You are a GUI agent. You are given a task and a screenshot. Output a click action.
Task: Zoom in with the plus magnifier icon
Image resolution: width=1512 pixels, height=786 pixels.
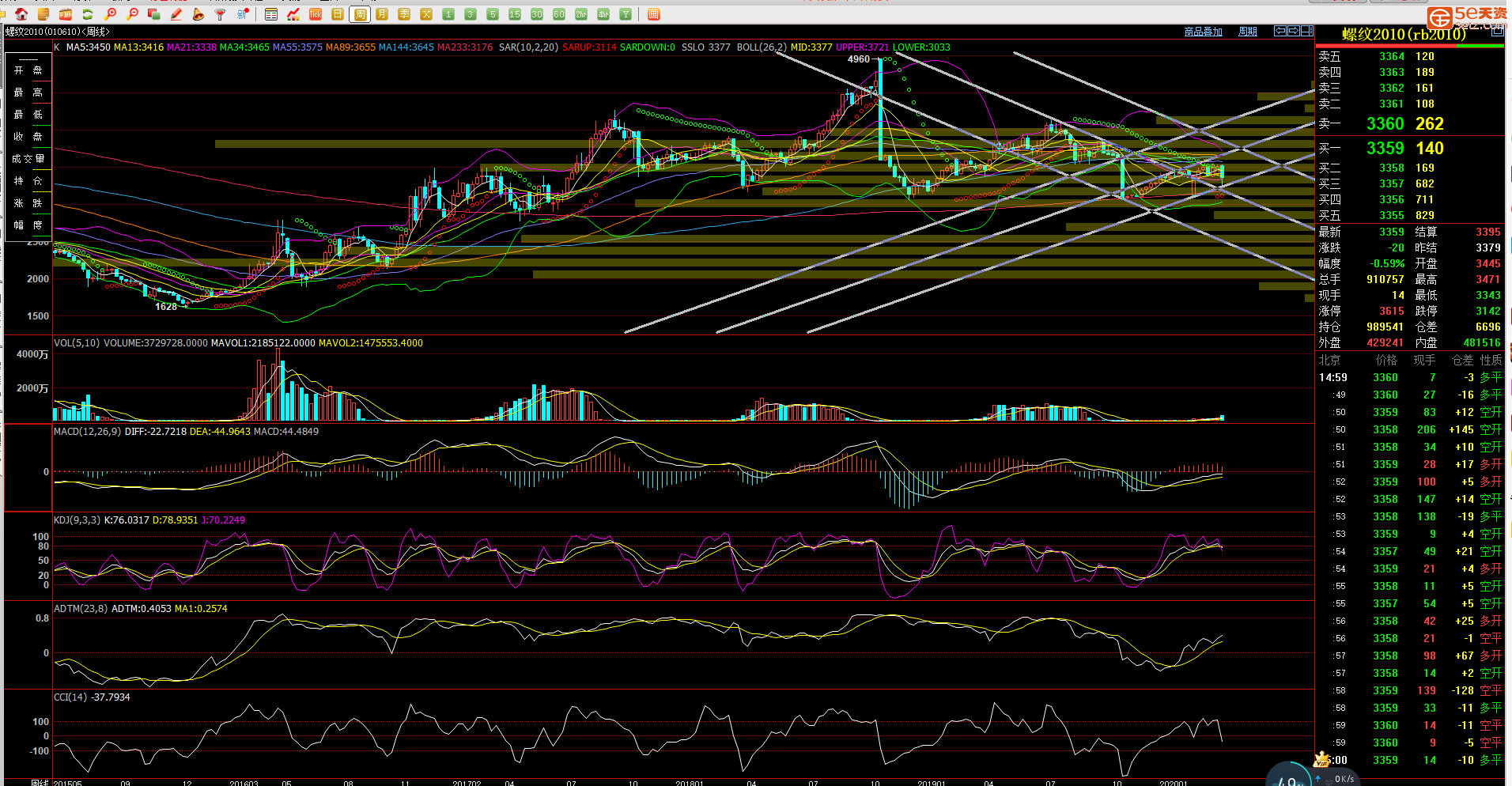click(110, 14)
